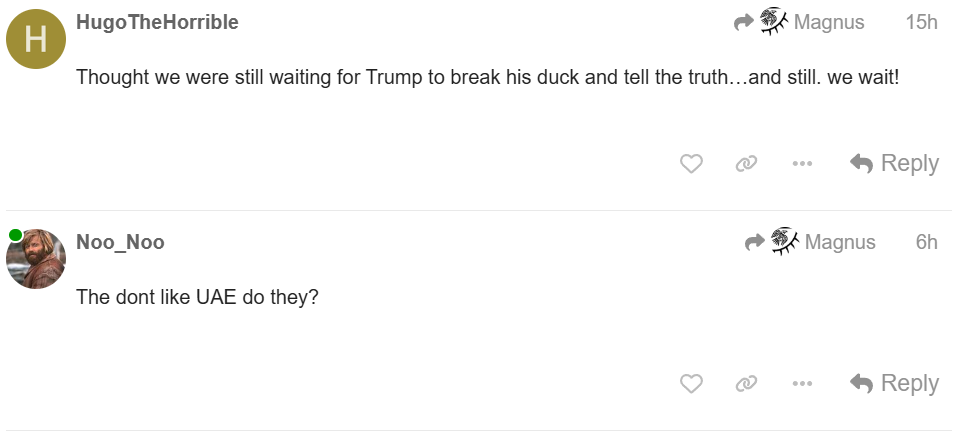Open Noo_Noo username link

(120, 242)
